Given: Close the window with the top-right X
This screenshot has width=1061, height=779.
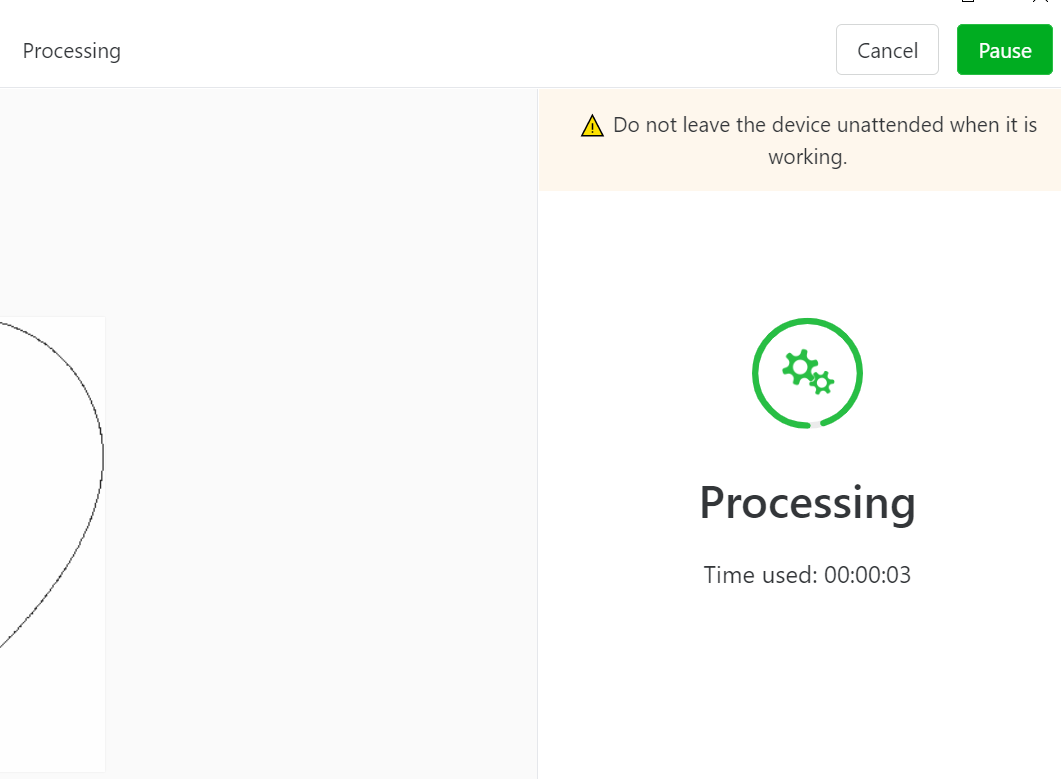Looking at the screenshot, I should [x=1041, y=1].
